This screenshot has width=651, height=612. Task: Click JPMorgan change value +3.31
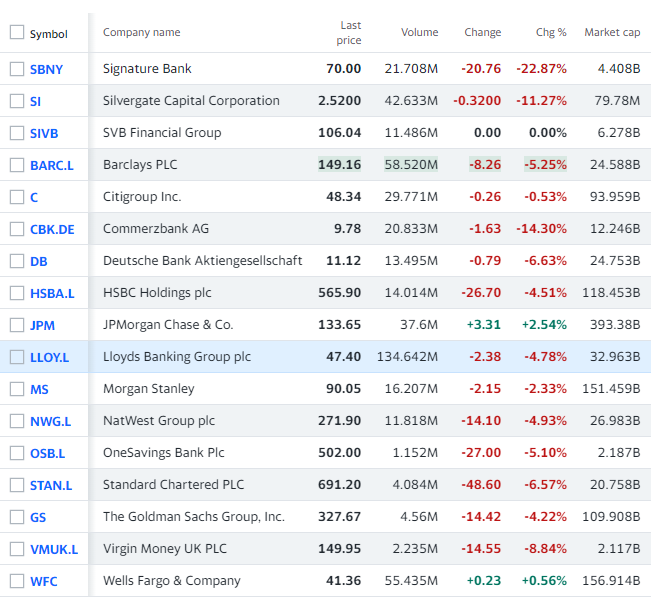[484, 325]
